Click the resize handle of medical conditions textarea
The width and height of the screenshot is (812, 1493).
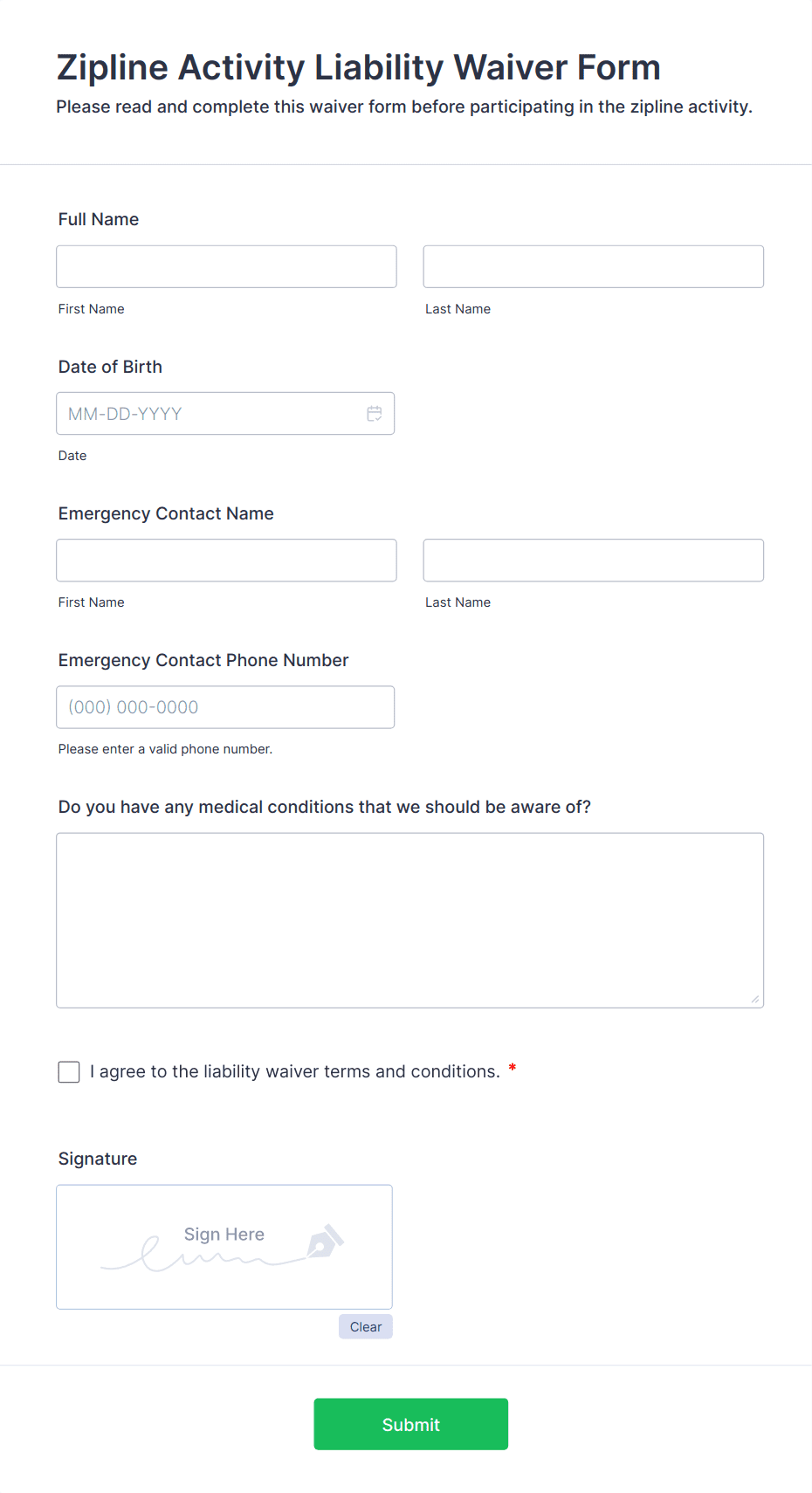tap(756, 998)
